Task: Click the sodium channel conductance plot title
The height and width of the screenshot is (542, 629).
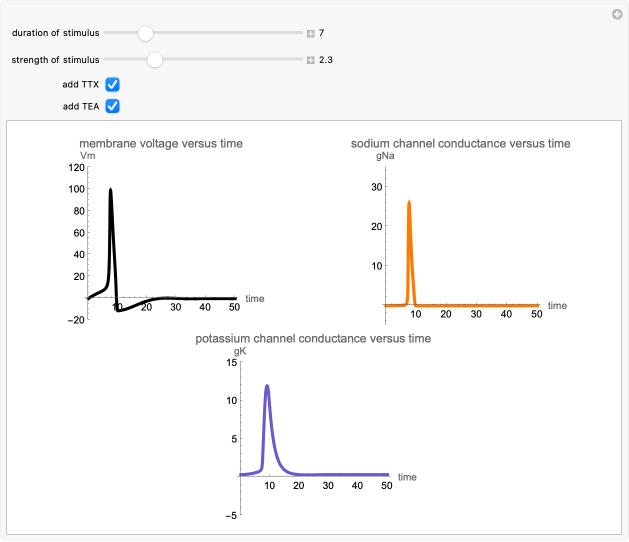Action: [x=461, y=144]
